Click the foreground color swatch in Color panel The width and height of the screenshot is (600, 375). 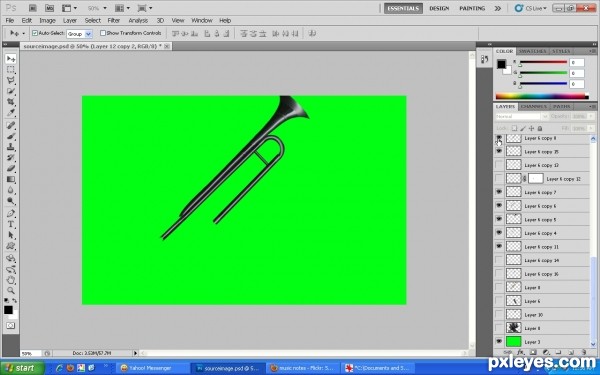coord(501,64)
